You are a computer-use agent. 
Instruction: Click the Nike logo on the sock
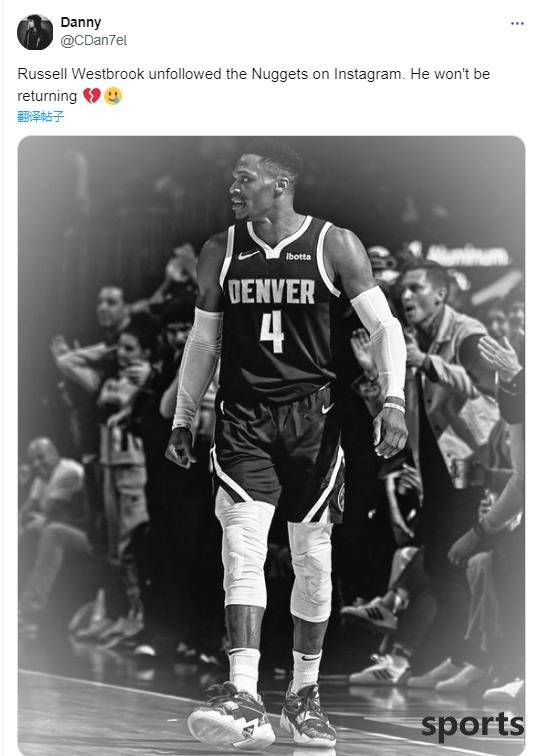click(310, 658)
